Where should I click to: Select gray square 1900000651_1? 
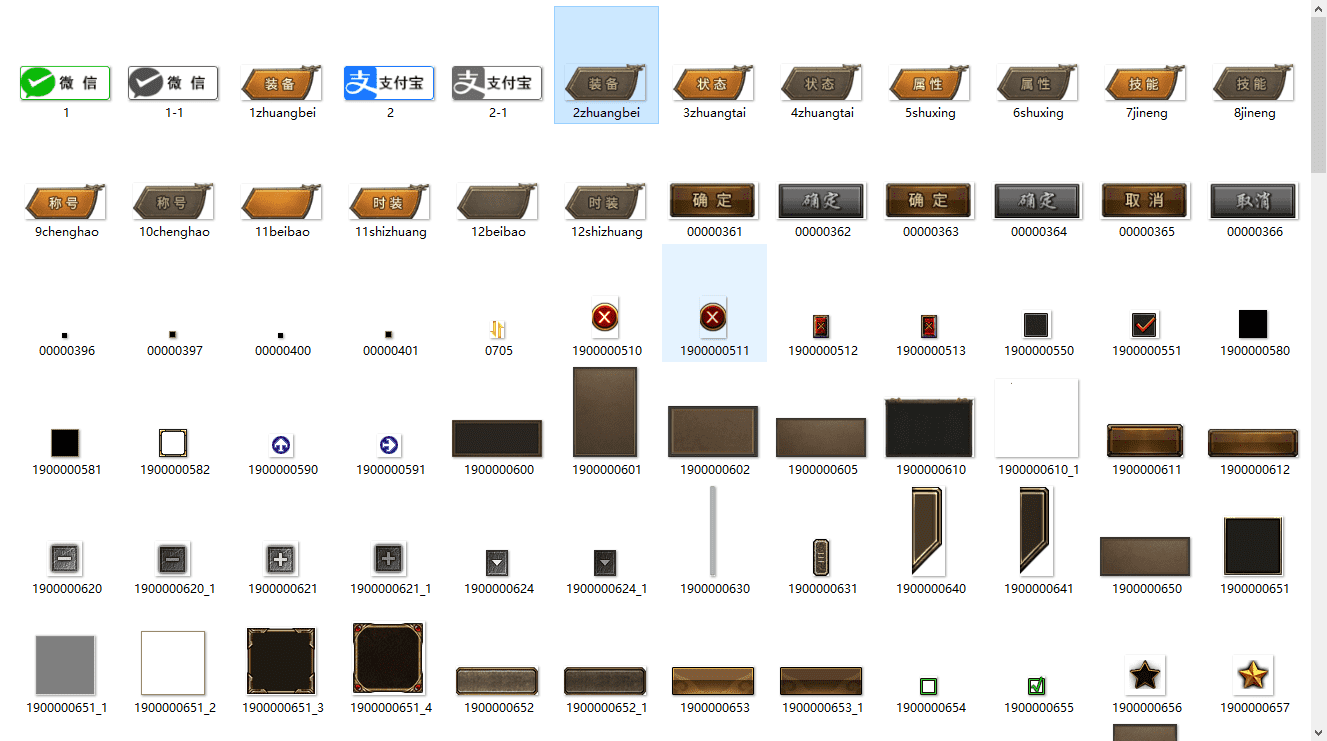point(65,665)
